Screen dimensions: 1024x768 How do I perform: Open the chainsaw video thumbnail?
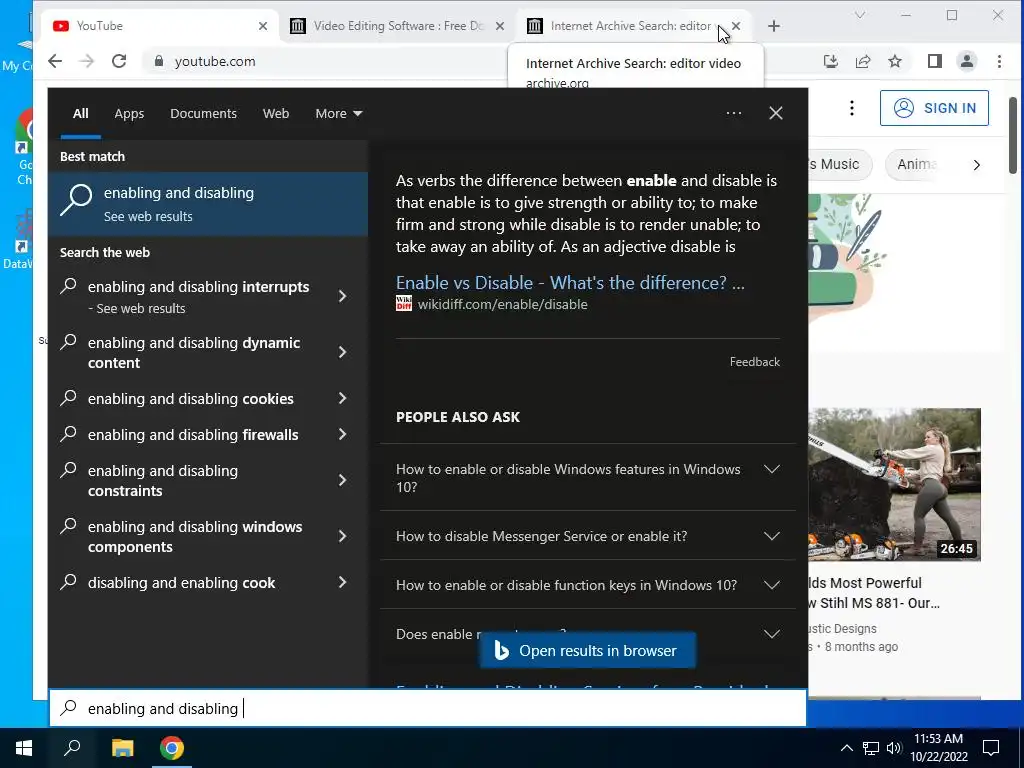coord(894,485)
